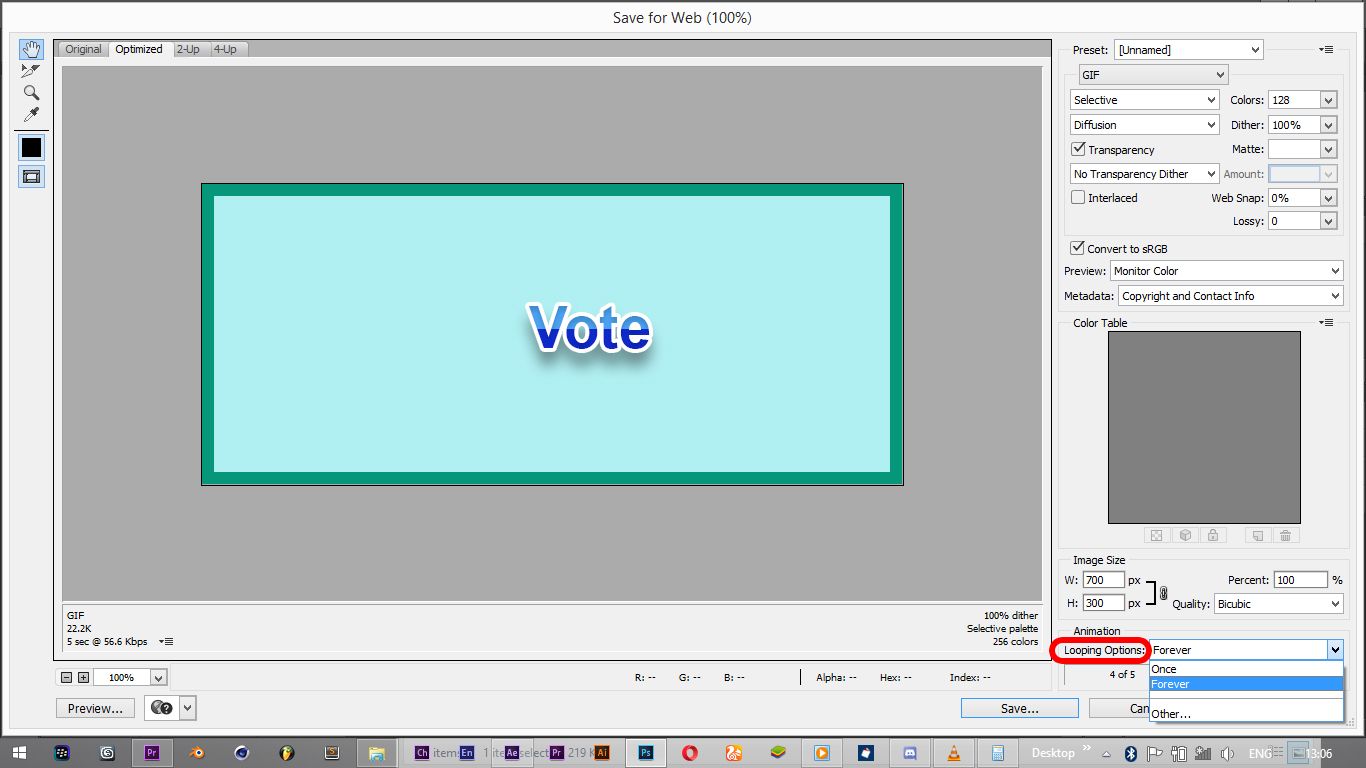The width and height of the screenshot is (1366, 768).
Task: Click the Percent input field
Action: [1301, 580]
